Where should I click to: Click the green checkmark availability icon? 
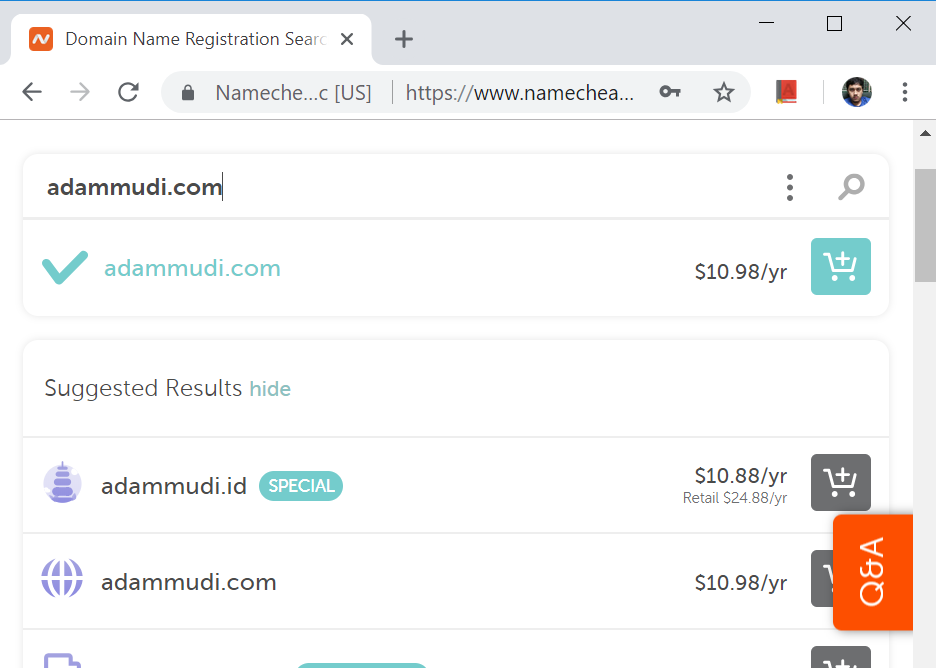[64, 267]
